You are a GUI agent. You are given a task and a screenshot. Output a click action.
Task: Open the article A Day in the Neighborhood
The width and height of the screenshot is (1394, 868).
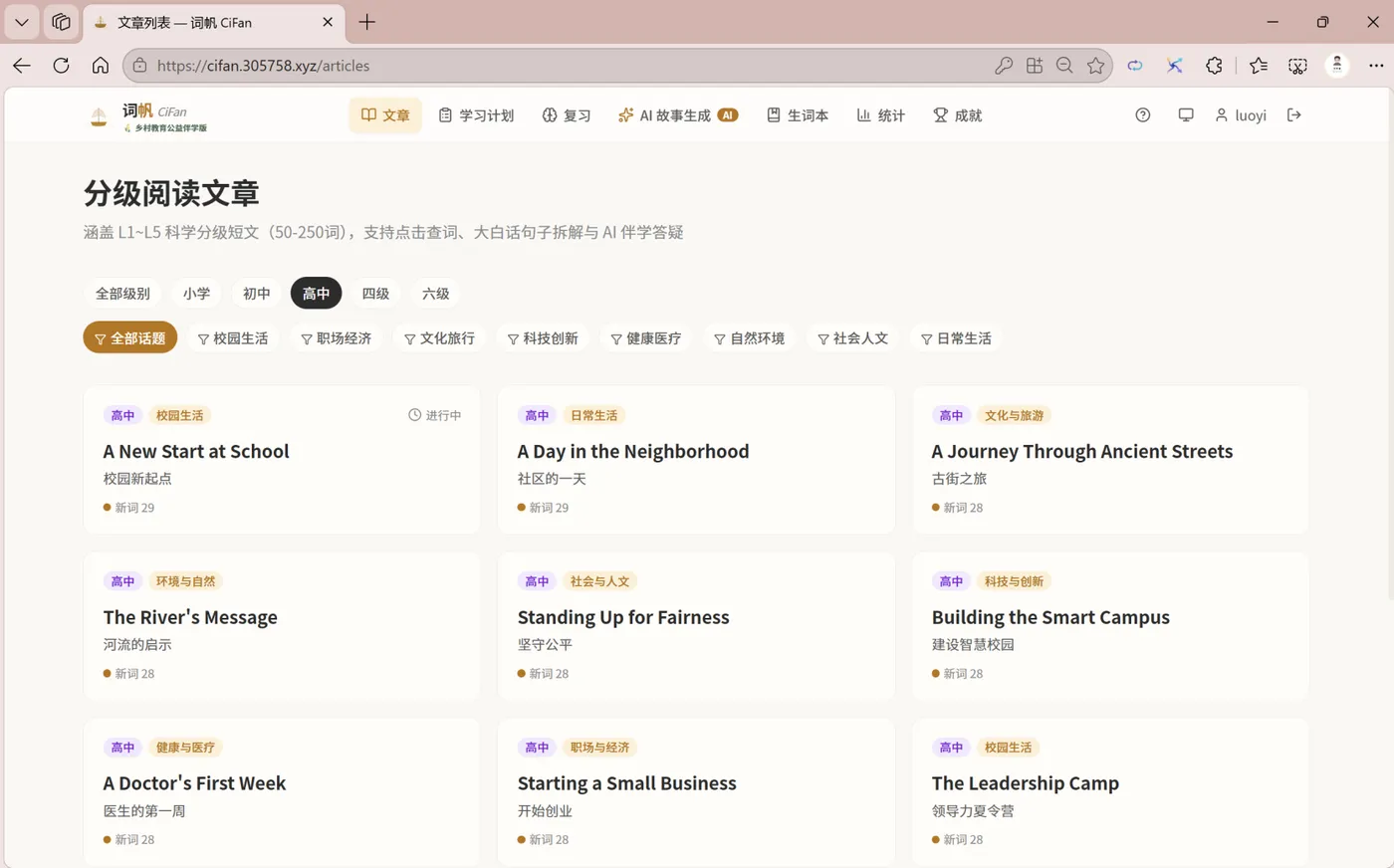(696, 460)
